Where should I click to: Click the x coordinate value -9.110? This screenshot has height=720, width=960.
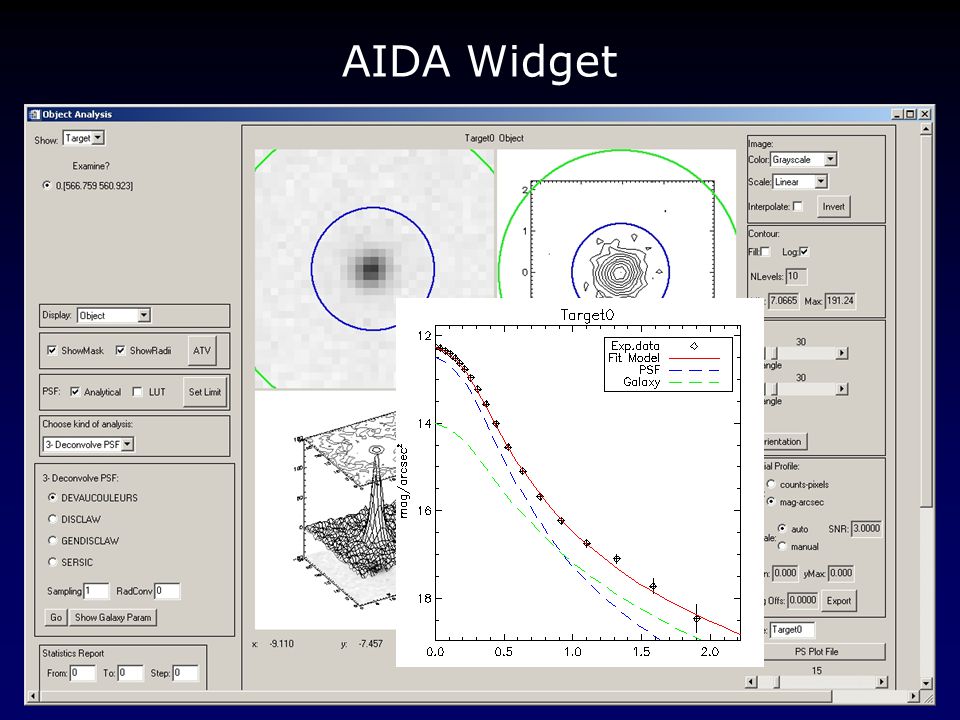pos(282,643)
